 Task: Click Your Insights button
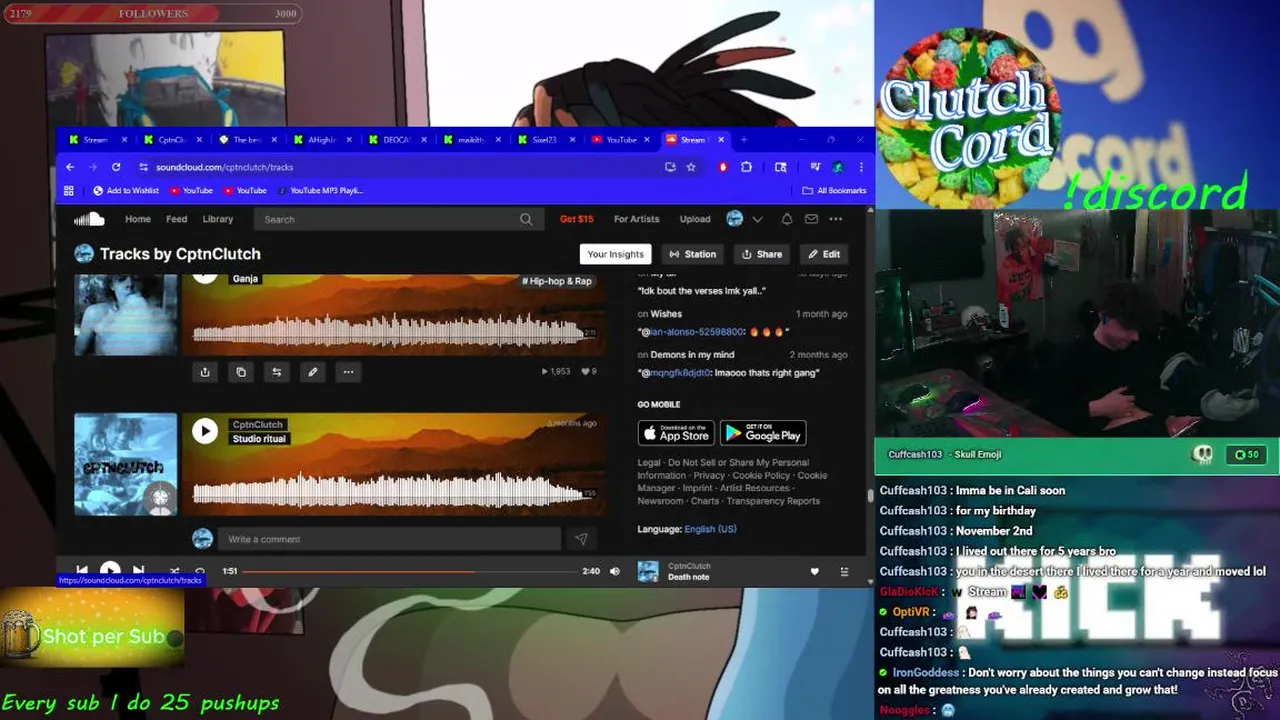tap(615, 254)
